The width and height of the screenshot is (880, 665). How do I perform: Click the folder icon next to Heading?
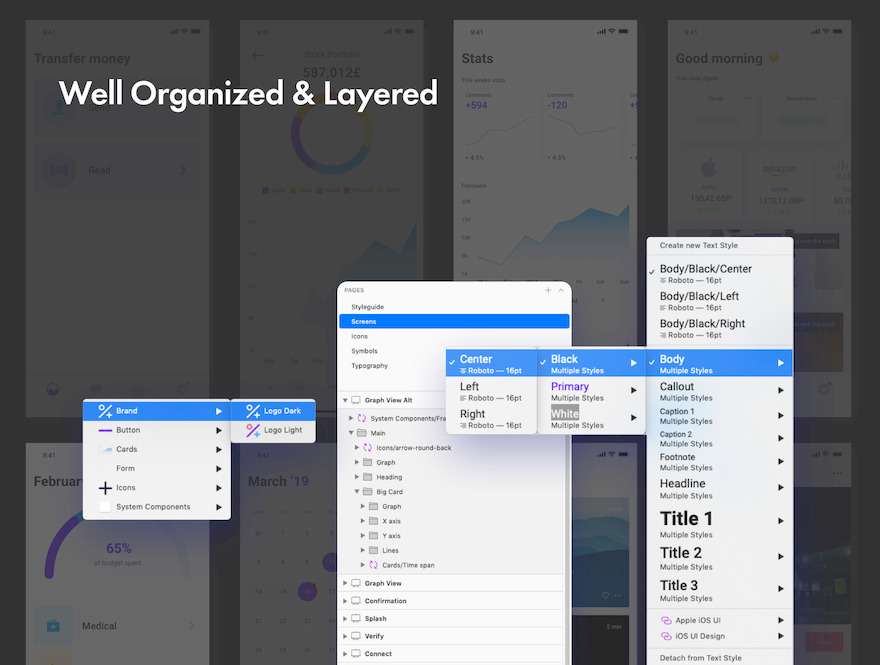pos(368,477)
